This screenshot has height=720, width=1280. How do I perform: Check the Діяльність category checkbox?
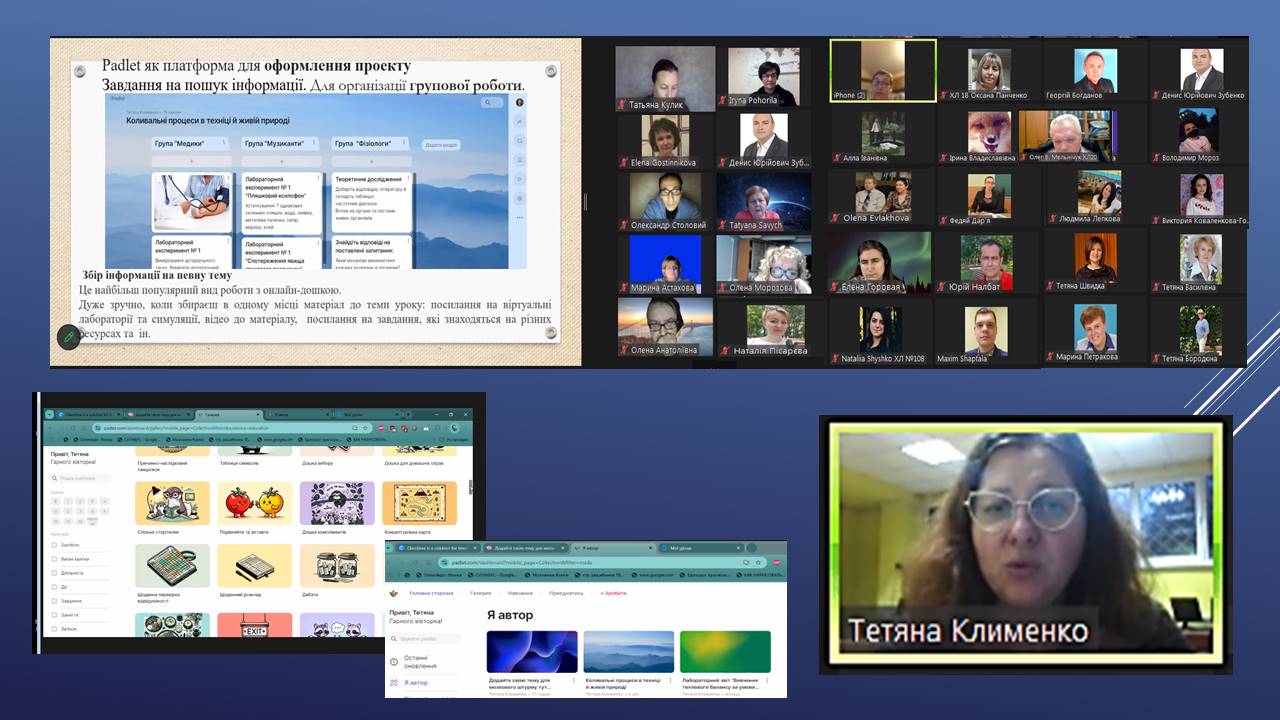(54, 573)
